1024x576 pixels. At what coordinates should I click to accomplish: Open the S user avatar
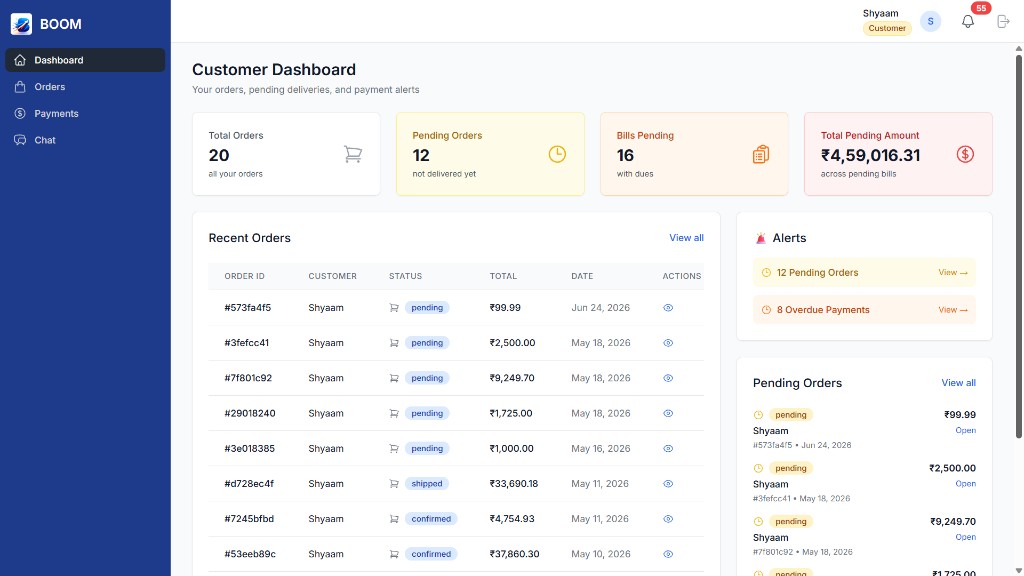[931, 22]
